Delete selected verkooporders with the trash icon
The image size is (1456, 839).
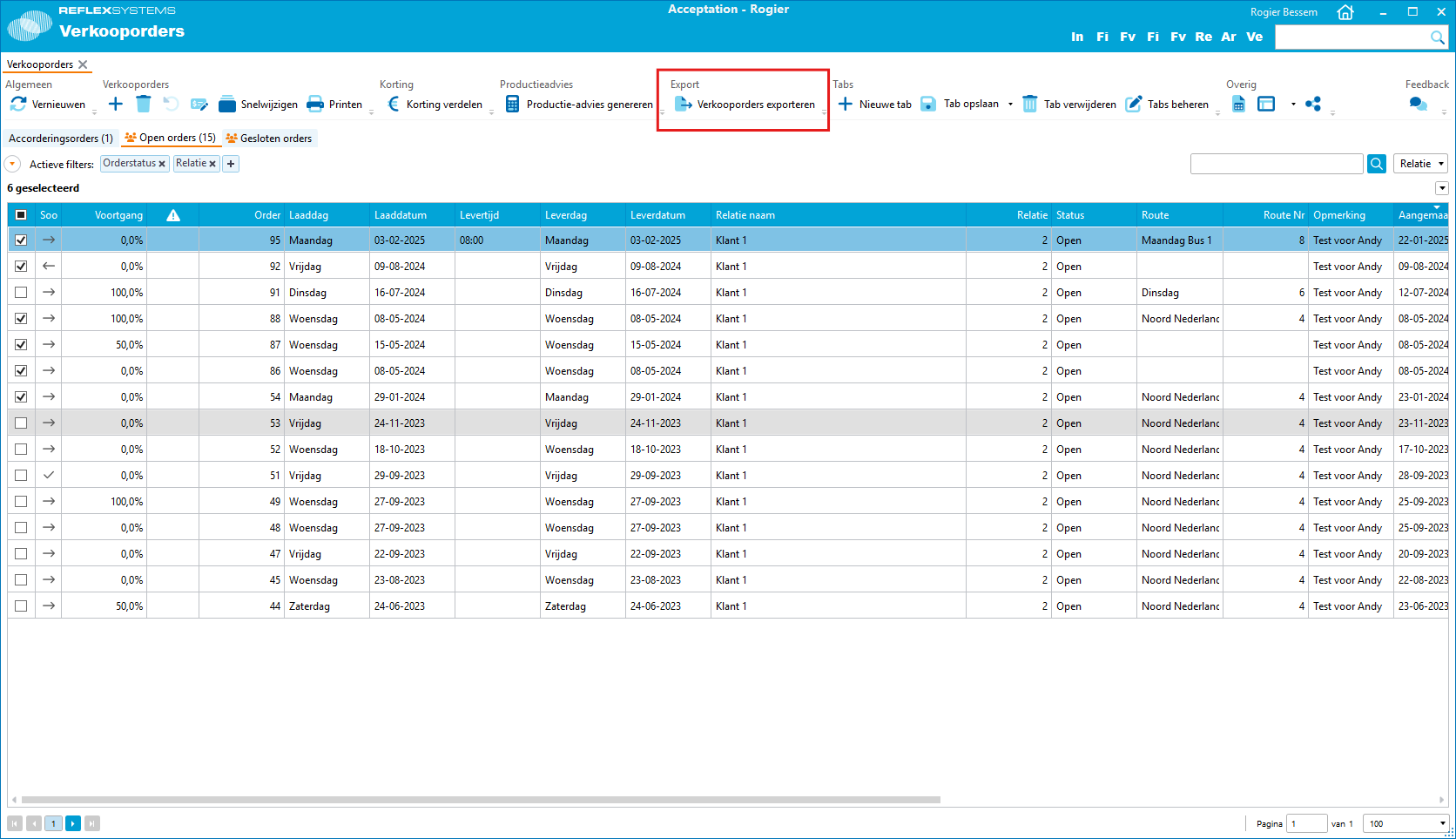coord(144,105)
